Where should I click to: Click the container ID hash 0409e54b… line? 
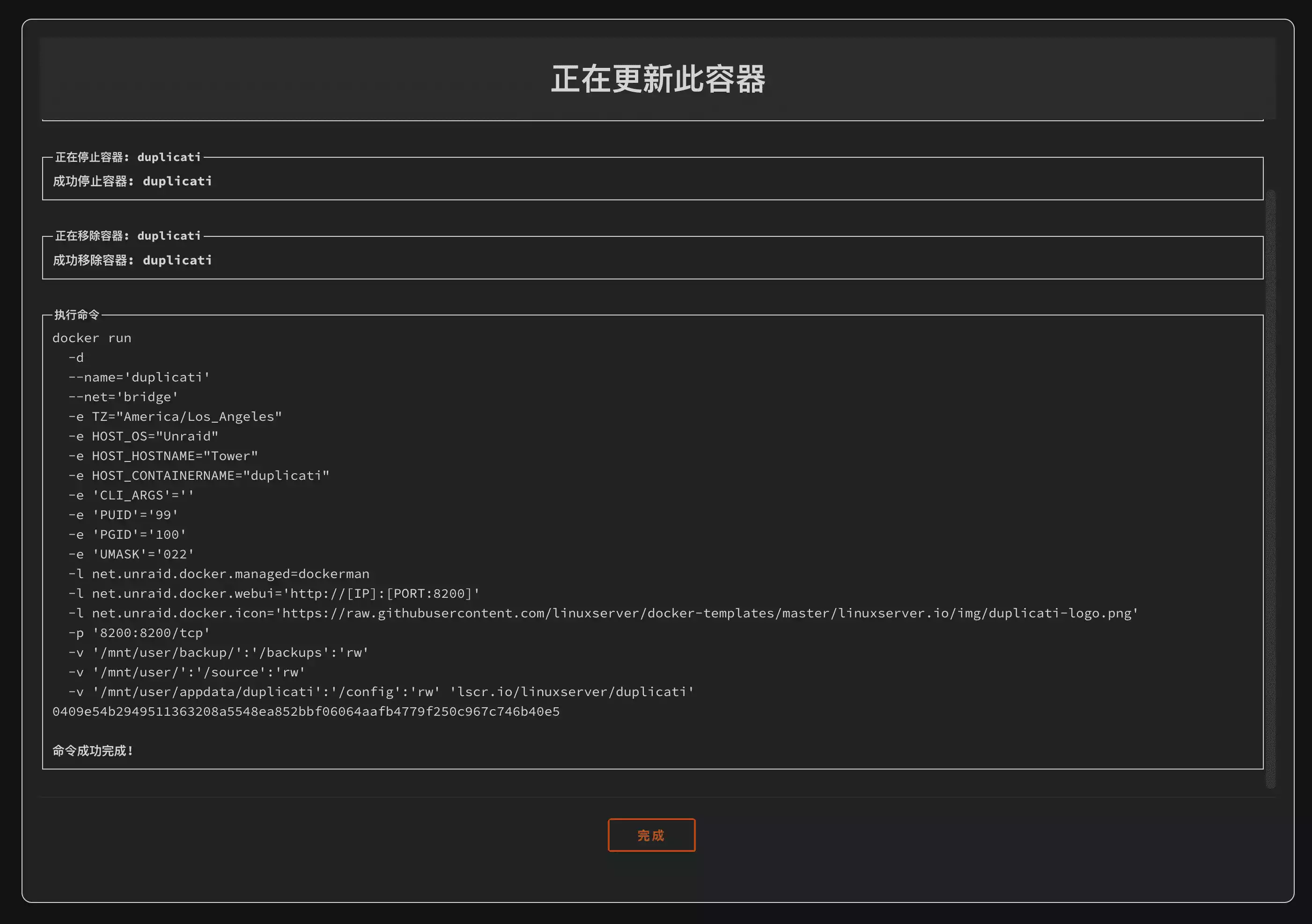[306, 711]
